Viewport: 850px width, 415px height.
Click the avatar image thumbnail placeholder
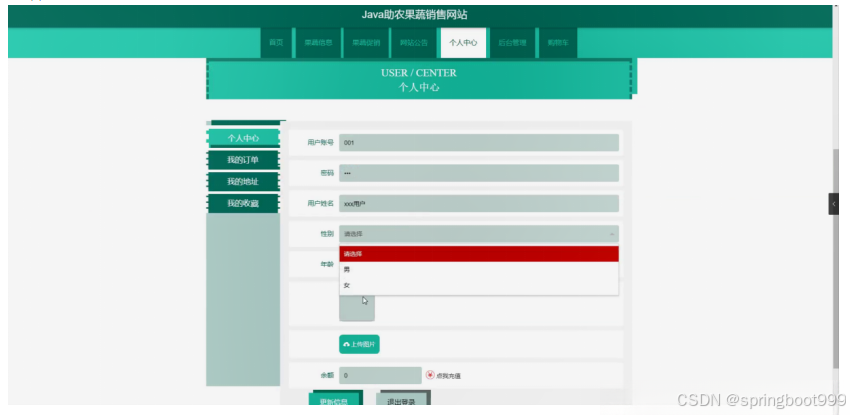(357, 308)
